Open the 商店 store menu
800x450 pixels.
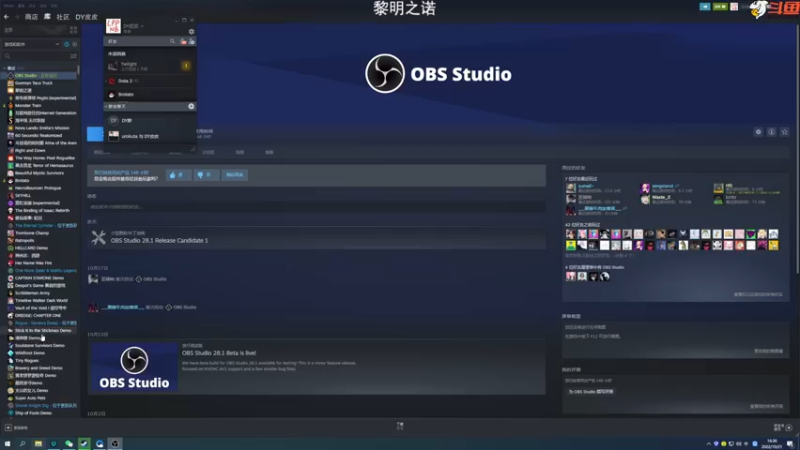click(x=31, y=17)
